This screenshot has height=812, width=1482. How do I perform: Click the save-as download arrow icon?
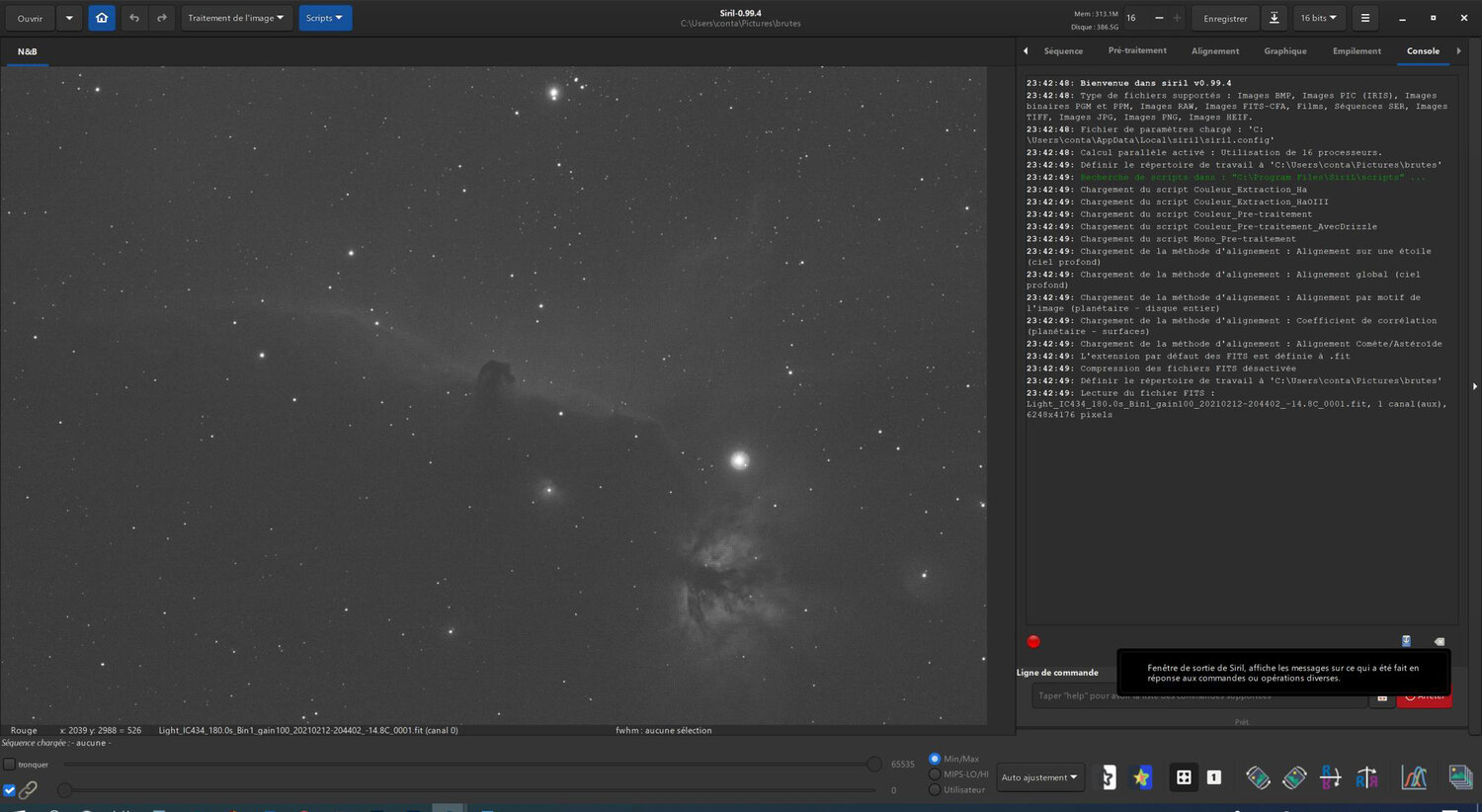click(1275, 18)
